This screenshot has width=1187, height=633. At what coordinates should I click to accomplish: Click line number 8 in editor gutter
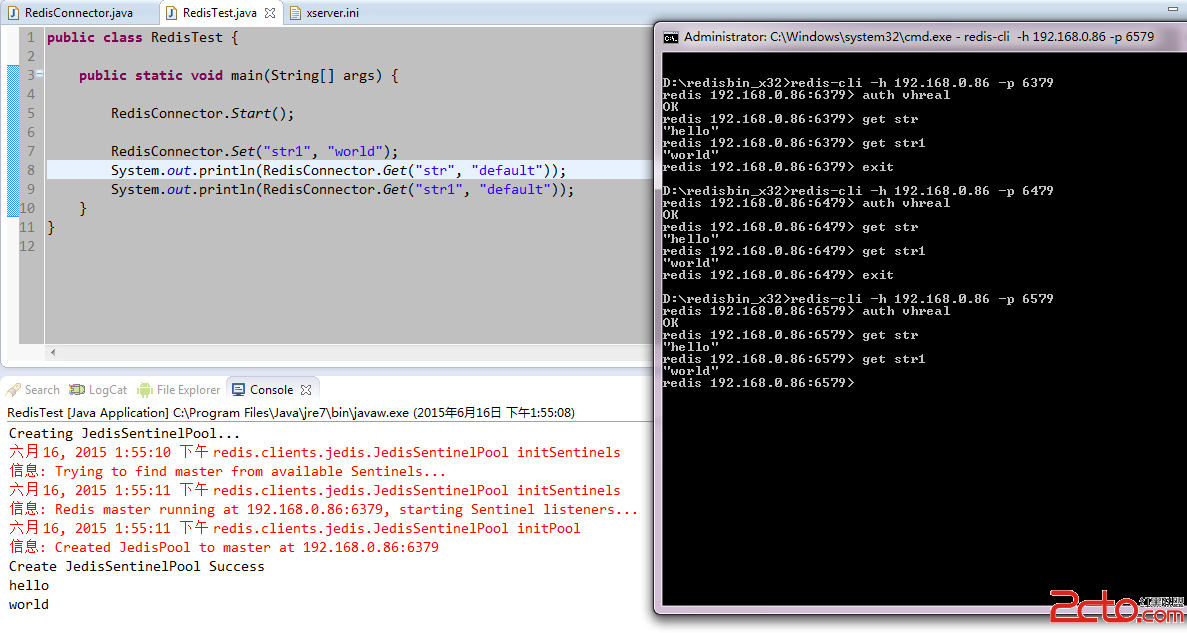point(30,170)
